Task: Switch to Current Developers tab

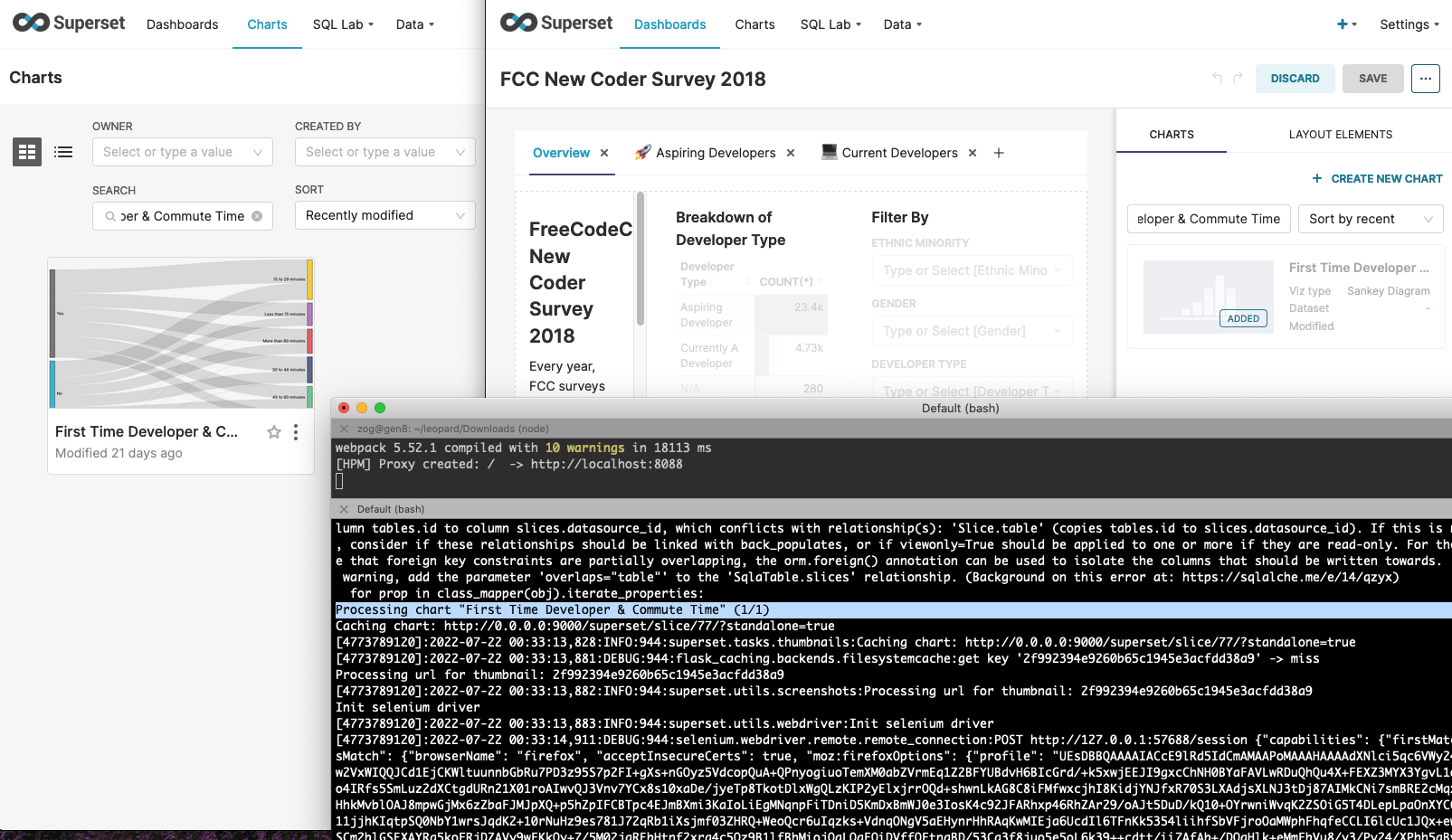Action: [x=889, y=153]
